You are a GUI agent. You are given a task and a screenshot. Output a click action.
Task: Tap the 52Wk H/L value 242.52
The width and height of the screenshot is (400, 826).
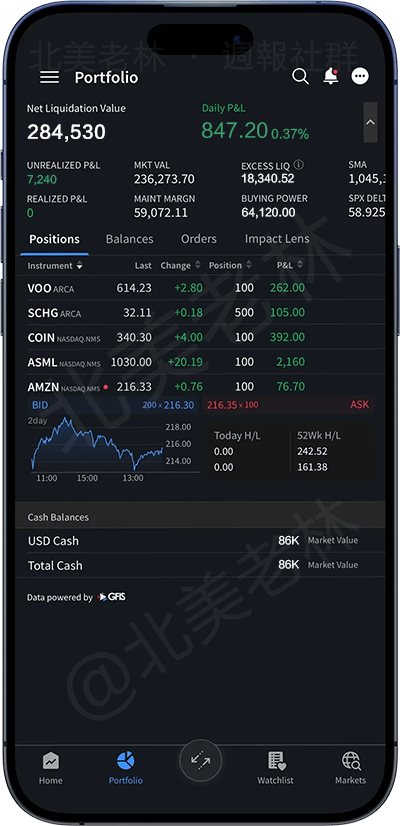pos(312,451)
